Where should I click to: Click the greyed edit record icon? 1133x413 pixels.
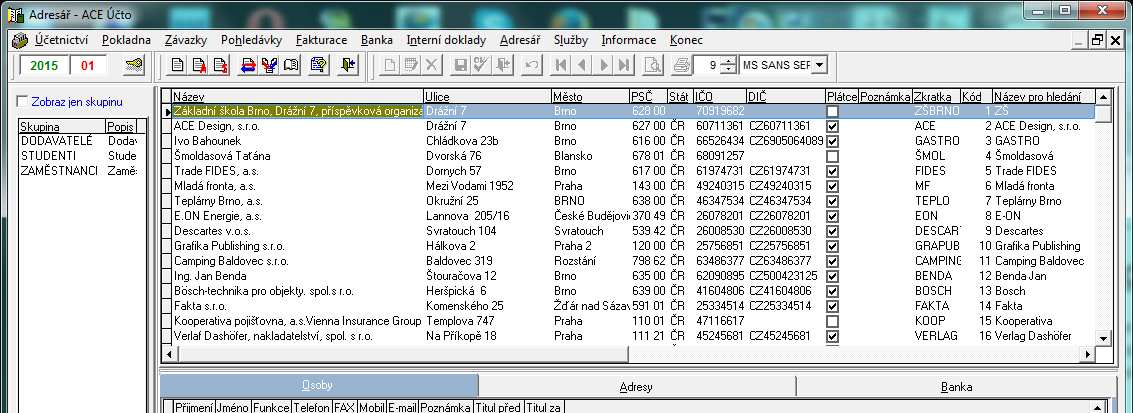[411, 66]
